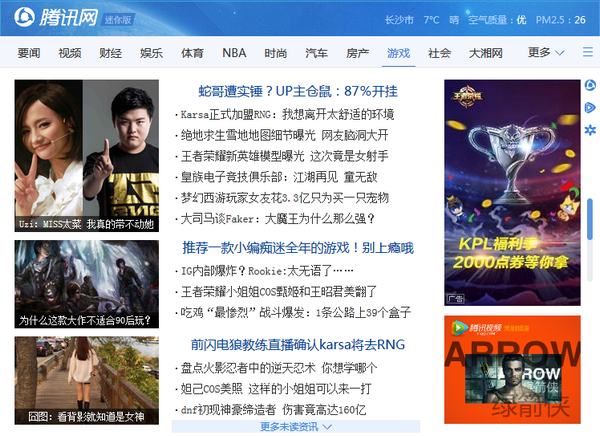The height and width of the screenshot is (436, 600).
Task: Click the video play sidebar icon
Action: coord(590,108)
